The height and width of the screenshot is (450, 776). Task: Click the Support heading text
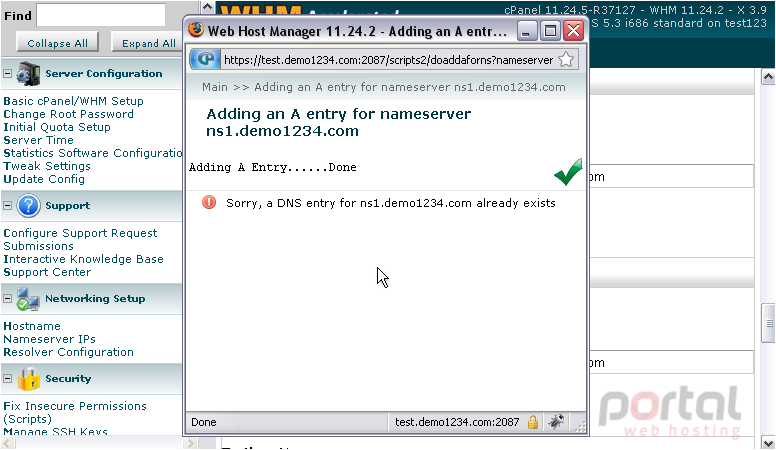tap(68, 205)
